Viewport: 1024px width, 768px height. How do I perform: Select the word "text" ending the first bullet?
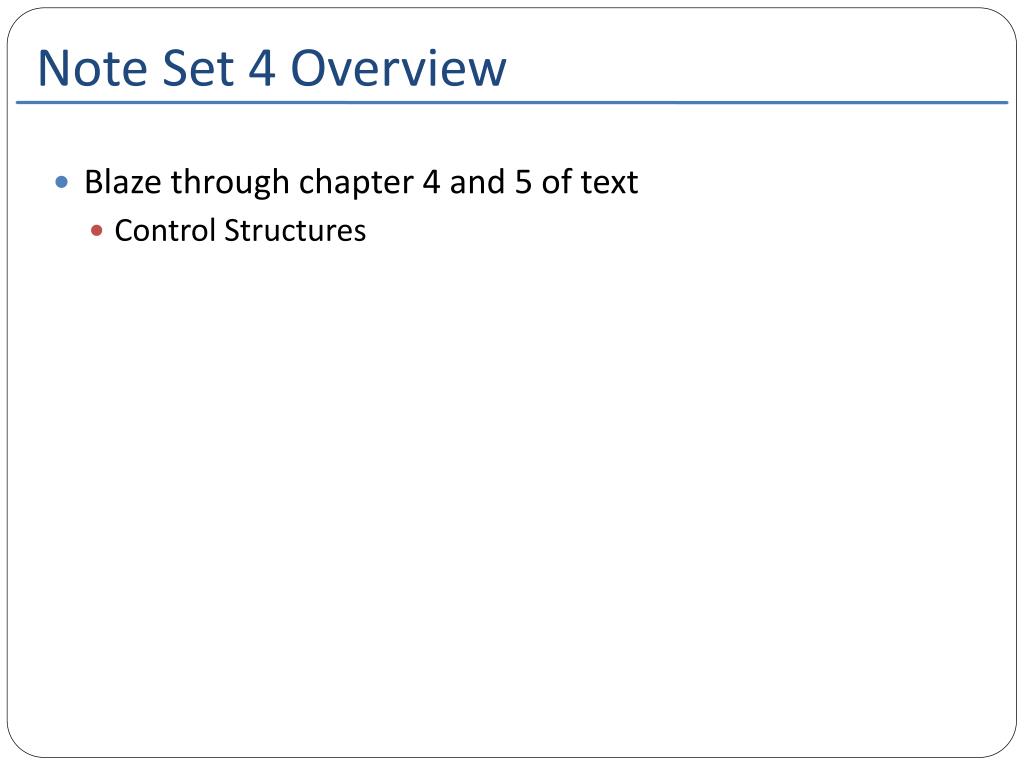[x=609, y=182]
